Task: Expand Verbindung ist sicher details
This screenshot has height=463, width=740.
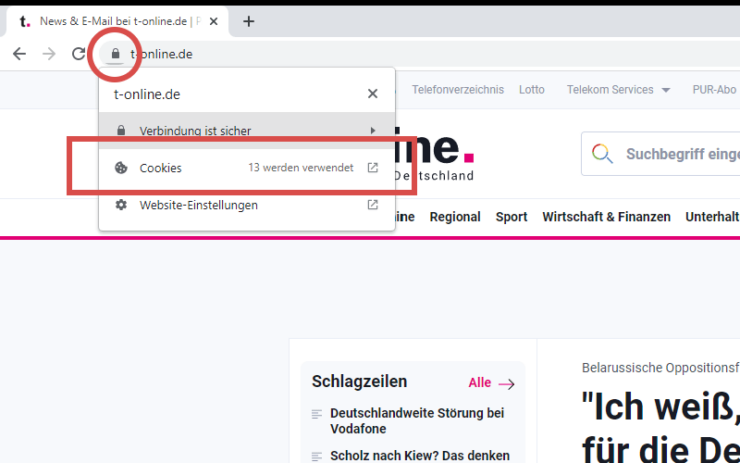Action: coord(247,130)
